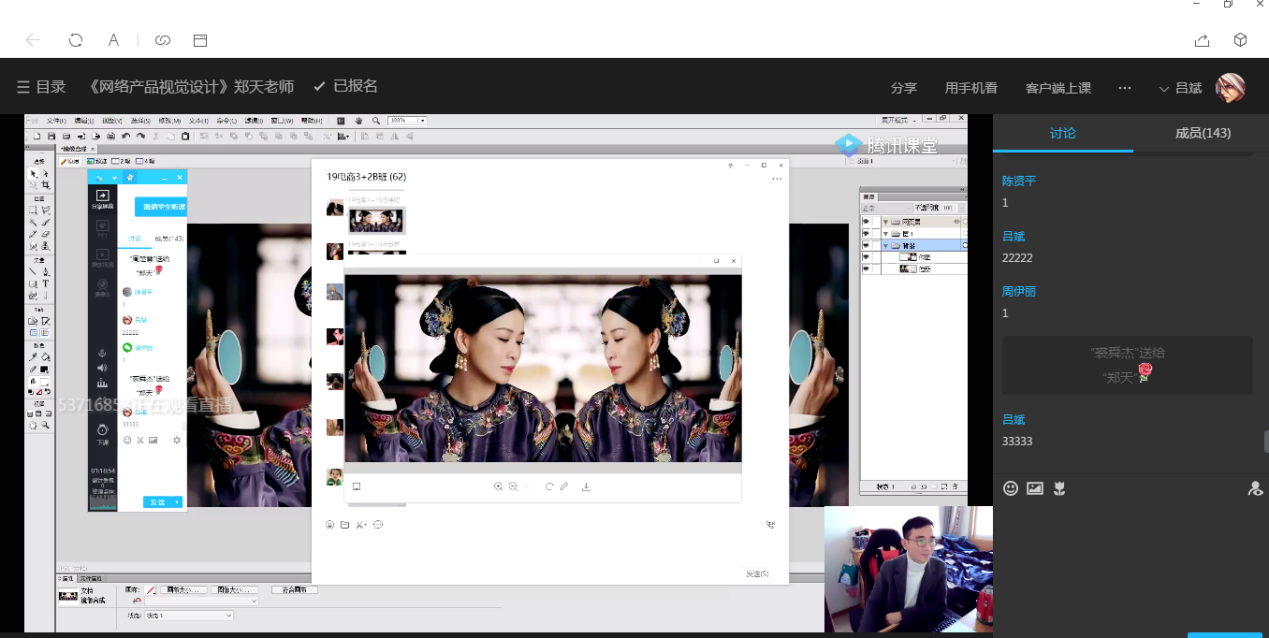The width and height of the screenshot is (1269, 638).
Task: Open the dropdown beside classroom send button
Action: [178, 502]
